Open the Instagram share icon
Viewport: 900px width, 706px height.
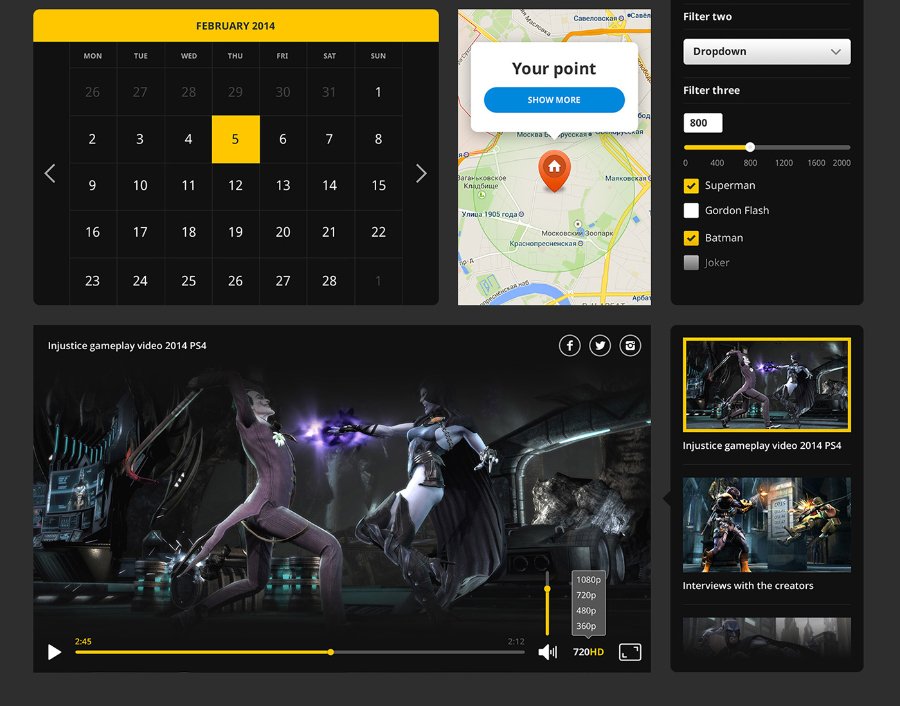(x=630, y=346)
